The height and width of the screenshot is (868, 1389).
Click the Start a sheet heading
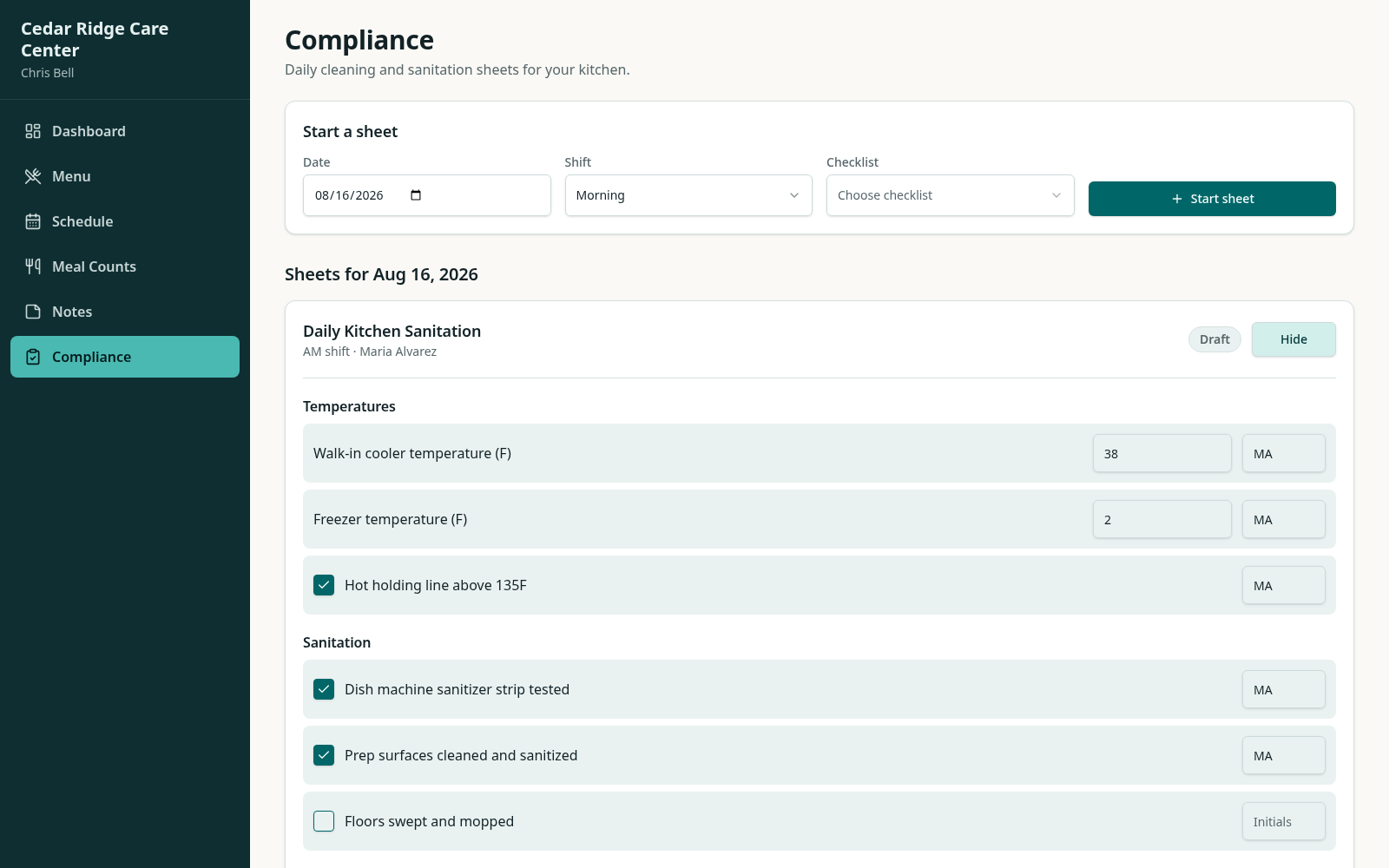click(350, 132)
